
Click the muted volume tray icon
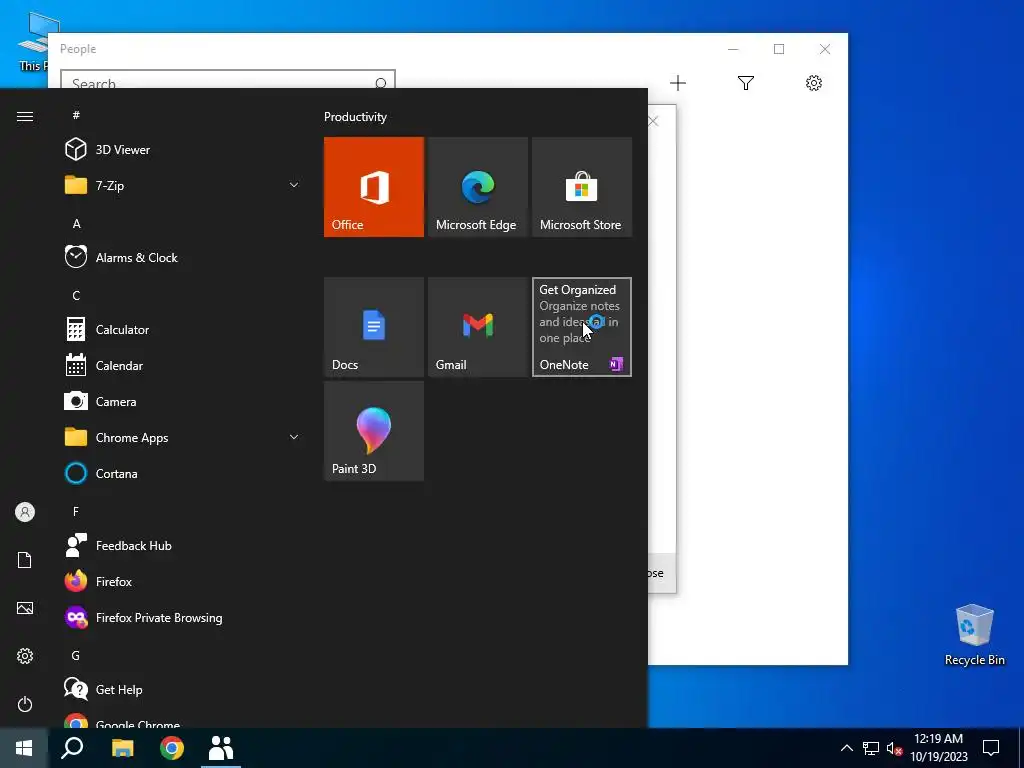point(894,748)
